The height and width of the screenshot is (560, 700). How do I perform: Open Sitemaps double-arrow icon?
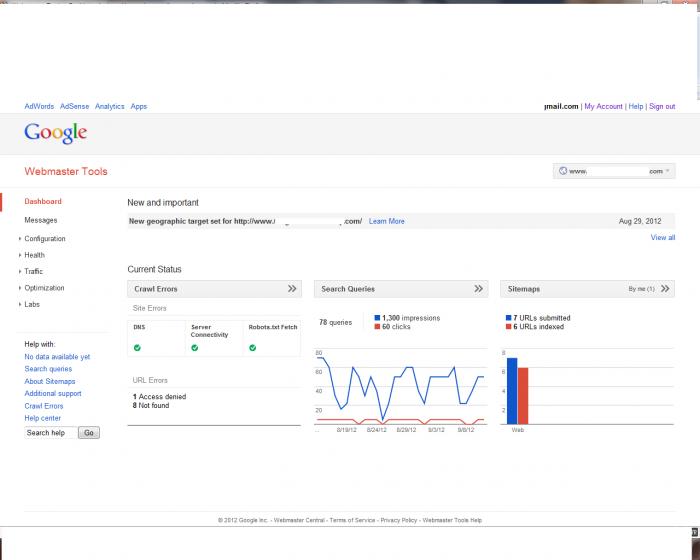[x=665, y=289]
